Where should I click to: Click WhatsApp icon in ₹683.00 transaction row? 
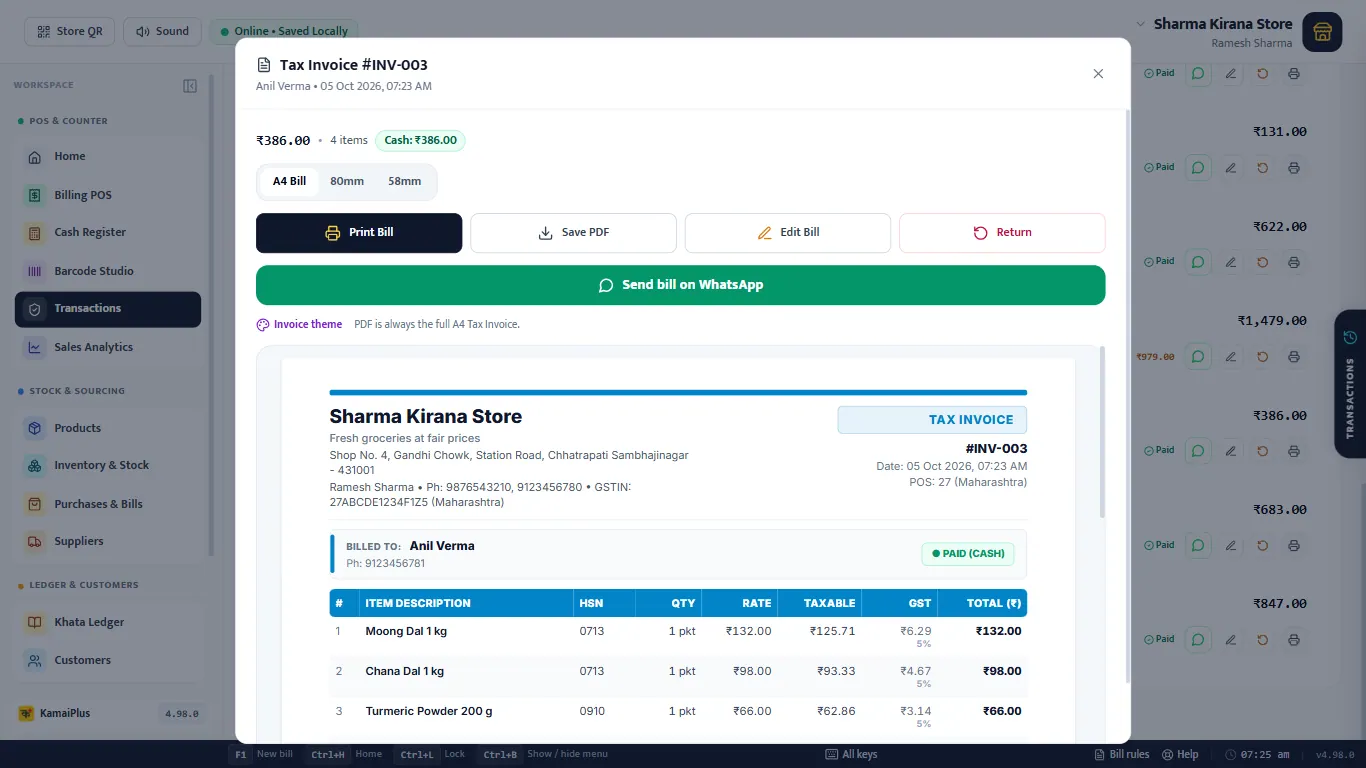point(1198,545)
